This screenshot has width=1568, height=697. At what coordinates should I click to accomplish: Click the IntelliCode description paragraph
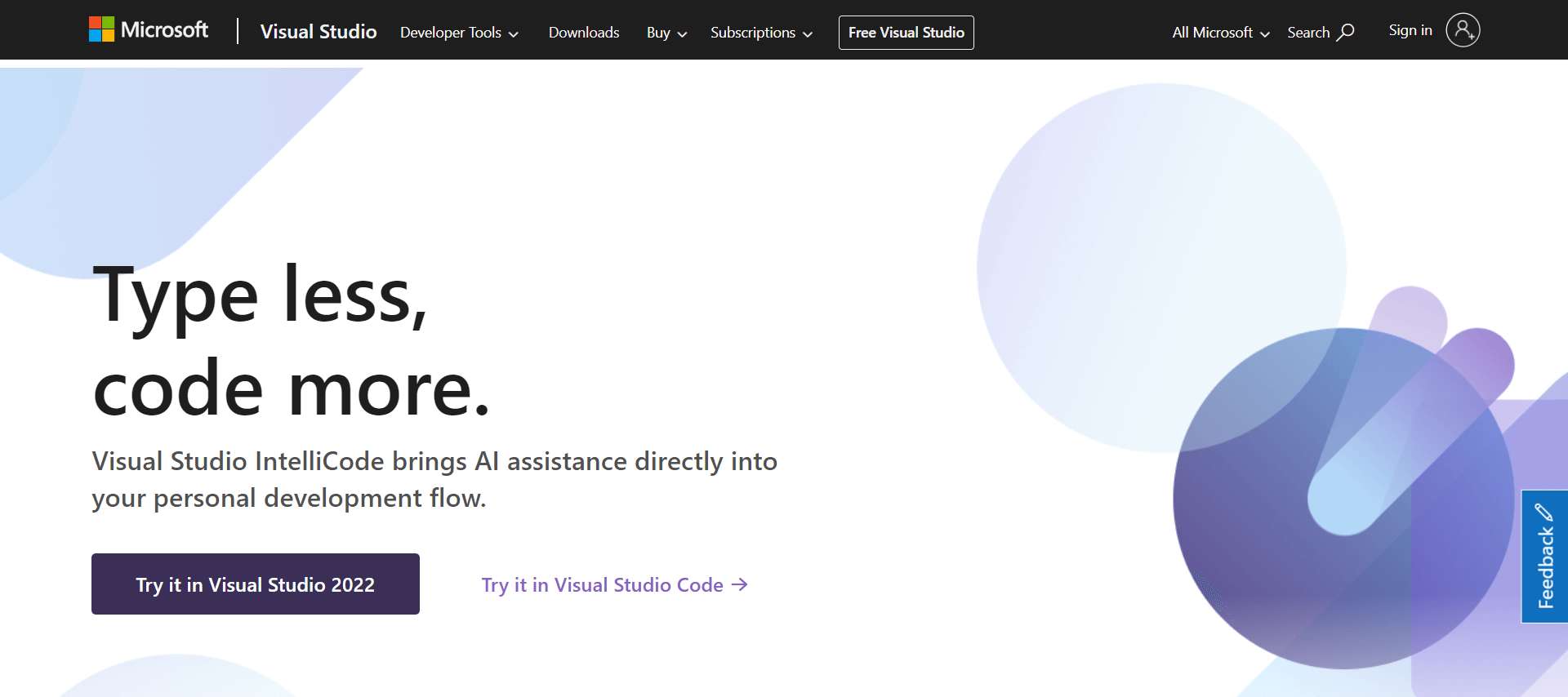tap(434, 480)
